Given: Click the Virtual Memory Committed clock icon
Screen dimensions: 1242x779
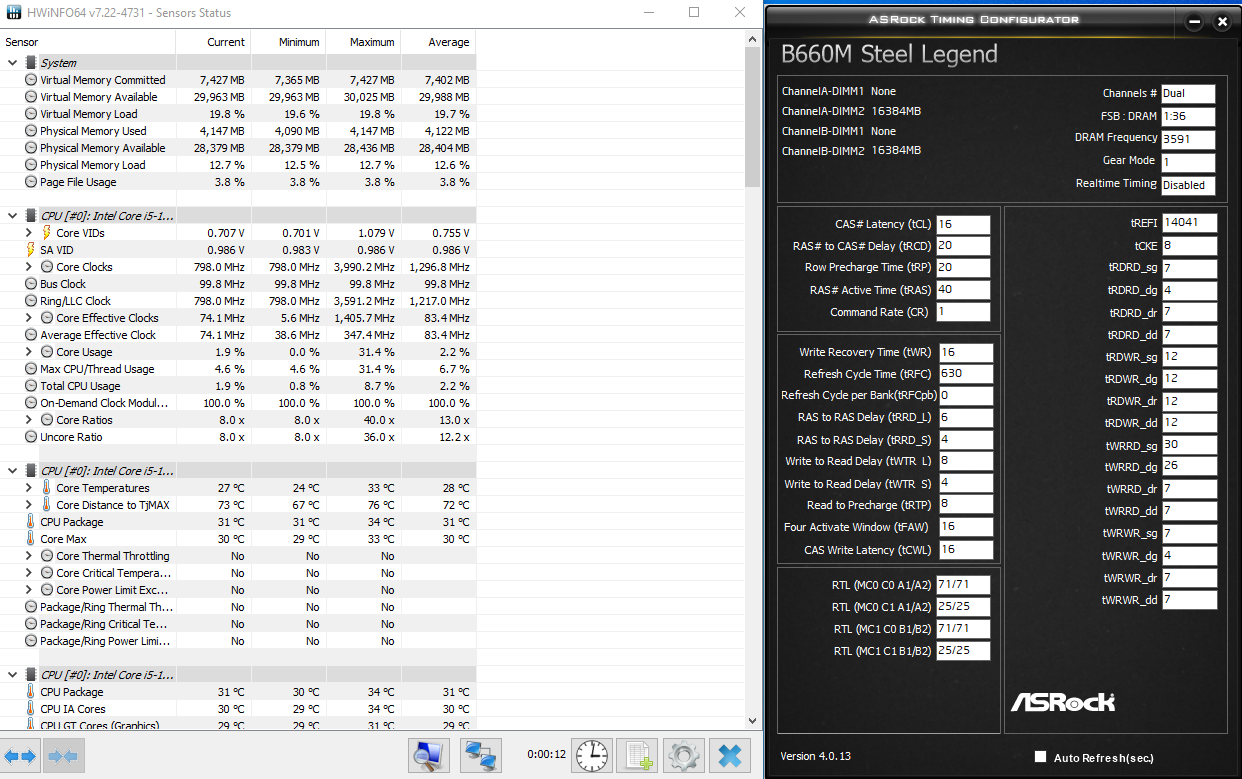Looking at the screenshot, I should coord(31,80).
